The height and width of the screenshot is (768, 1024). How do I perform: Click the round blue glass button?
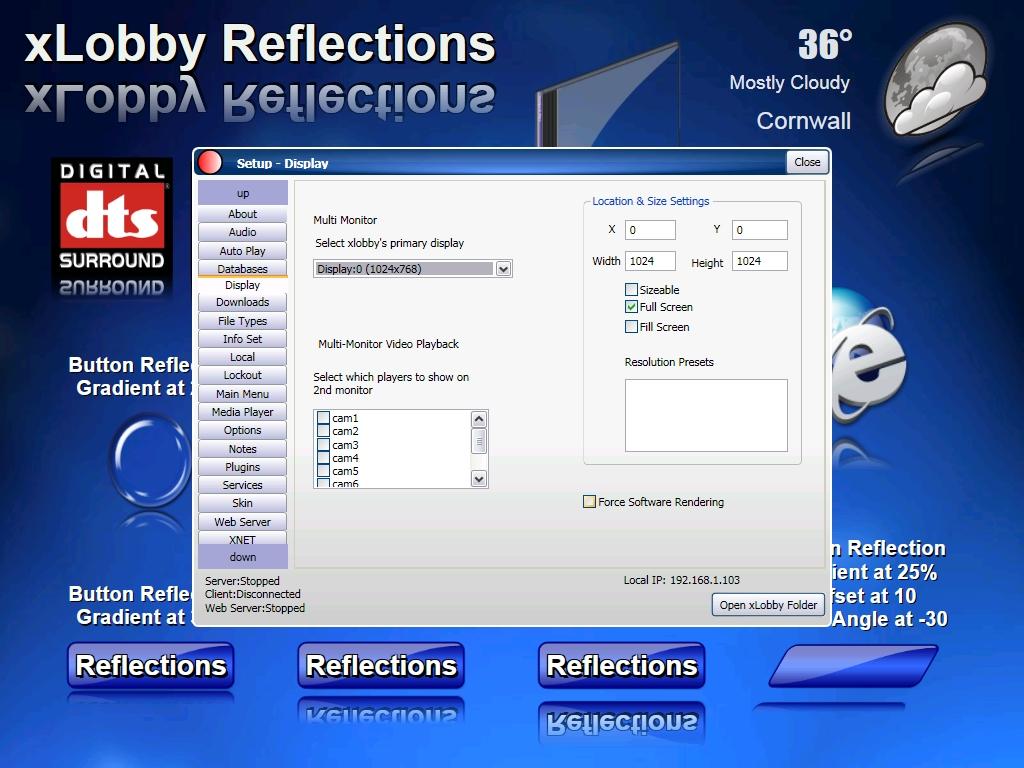click(x=150, y=461)
